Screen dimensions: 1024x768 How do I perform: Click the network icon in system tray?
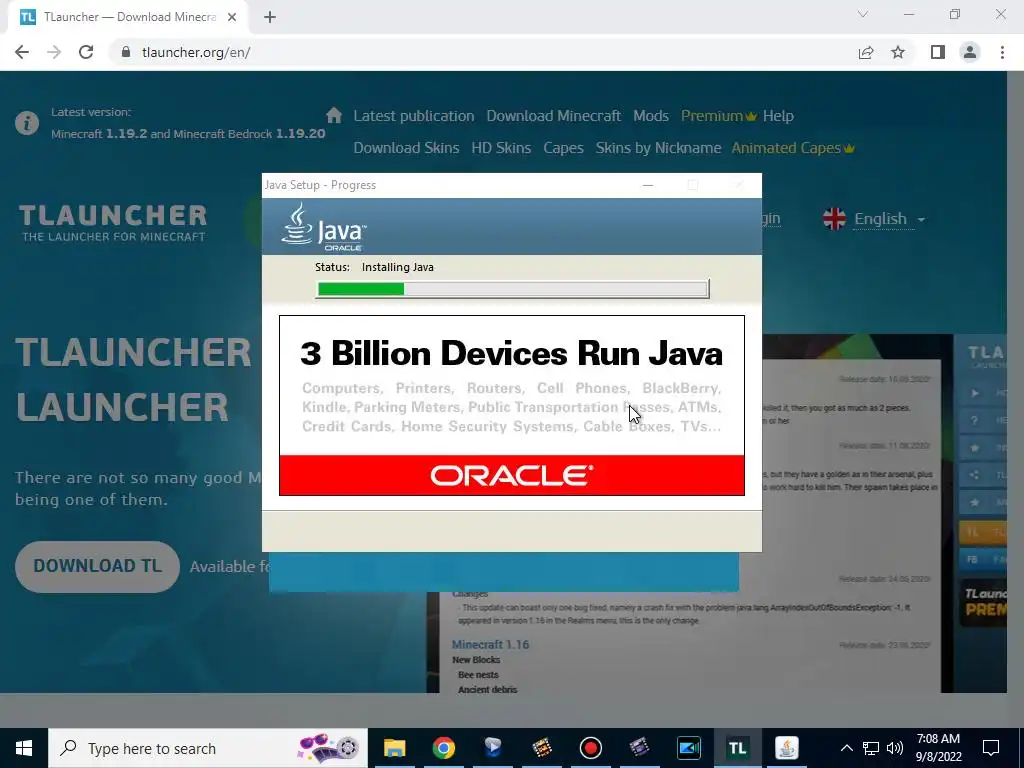(871, 748)
